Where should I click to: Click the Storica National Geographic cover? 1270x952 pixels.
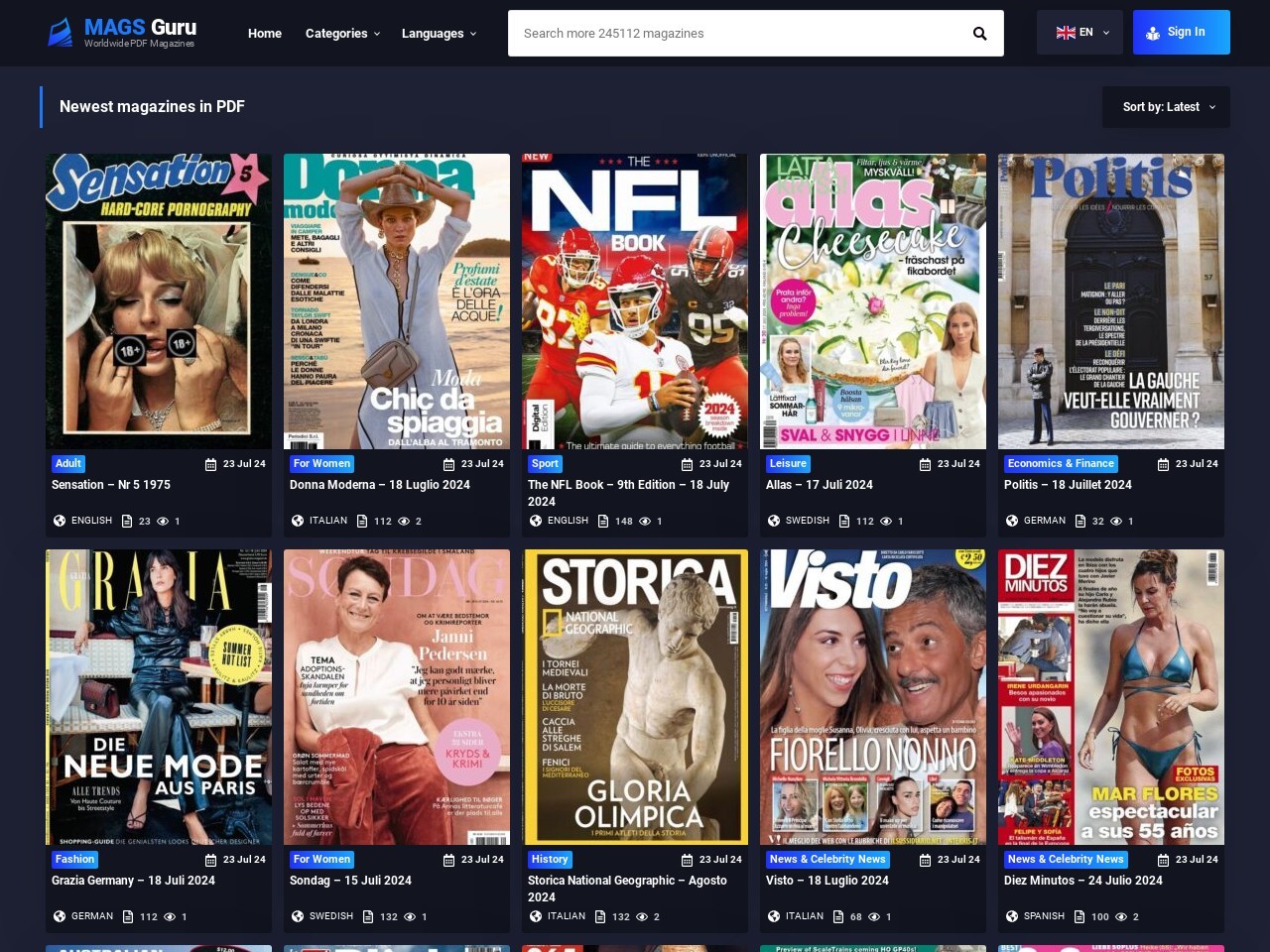click(635, 697)
